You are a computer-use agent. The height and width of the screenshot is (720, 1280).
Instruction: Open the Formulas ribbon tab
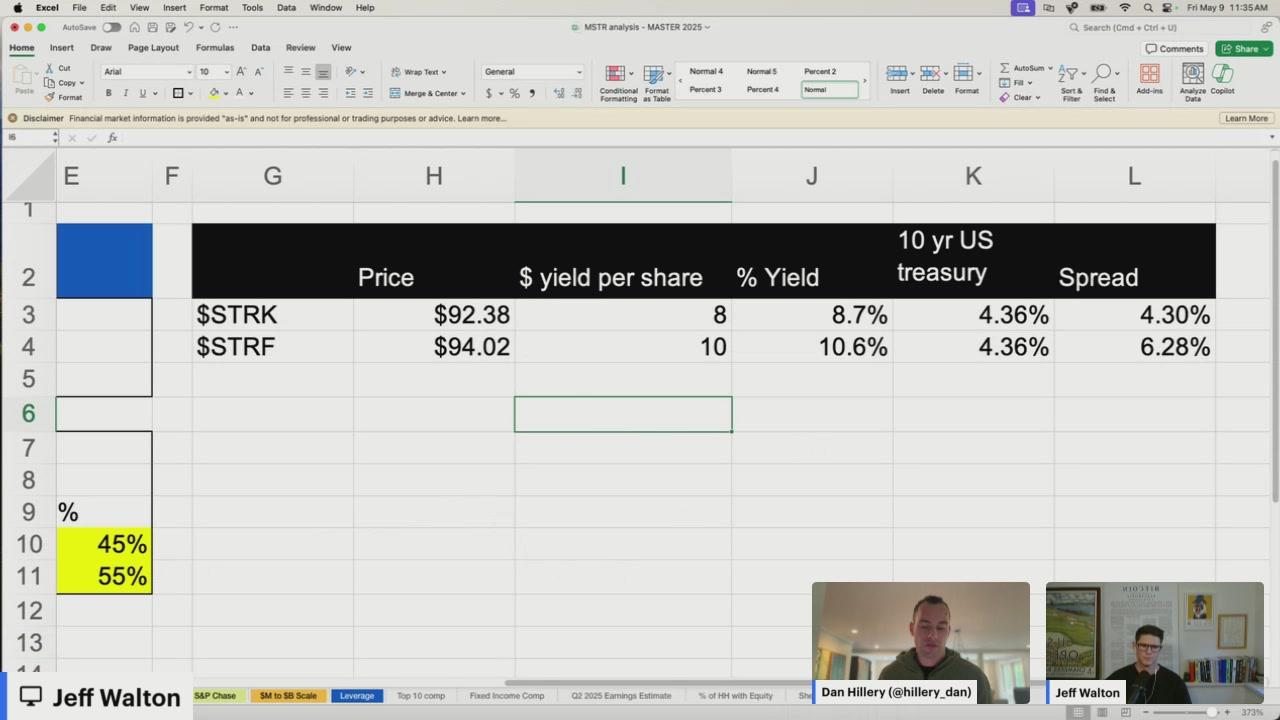(215, 47)
